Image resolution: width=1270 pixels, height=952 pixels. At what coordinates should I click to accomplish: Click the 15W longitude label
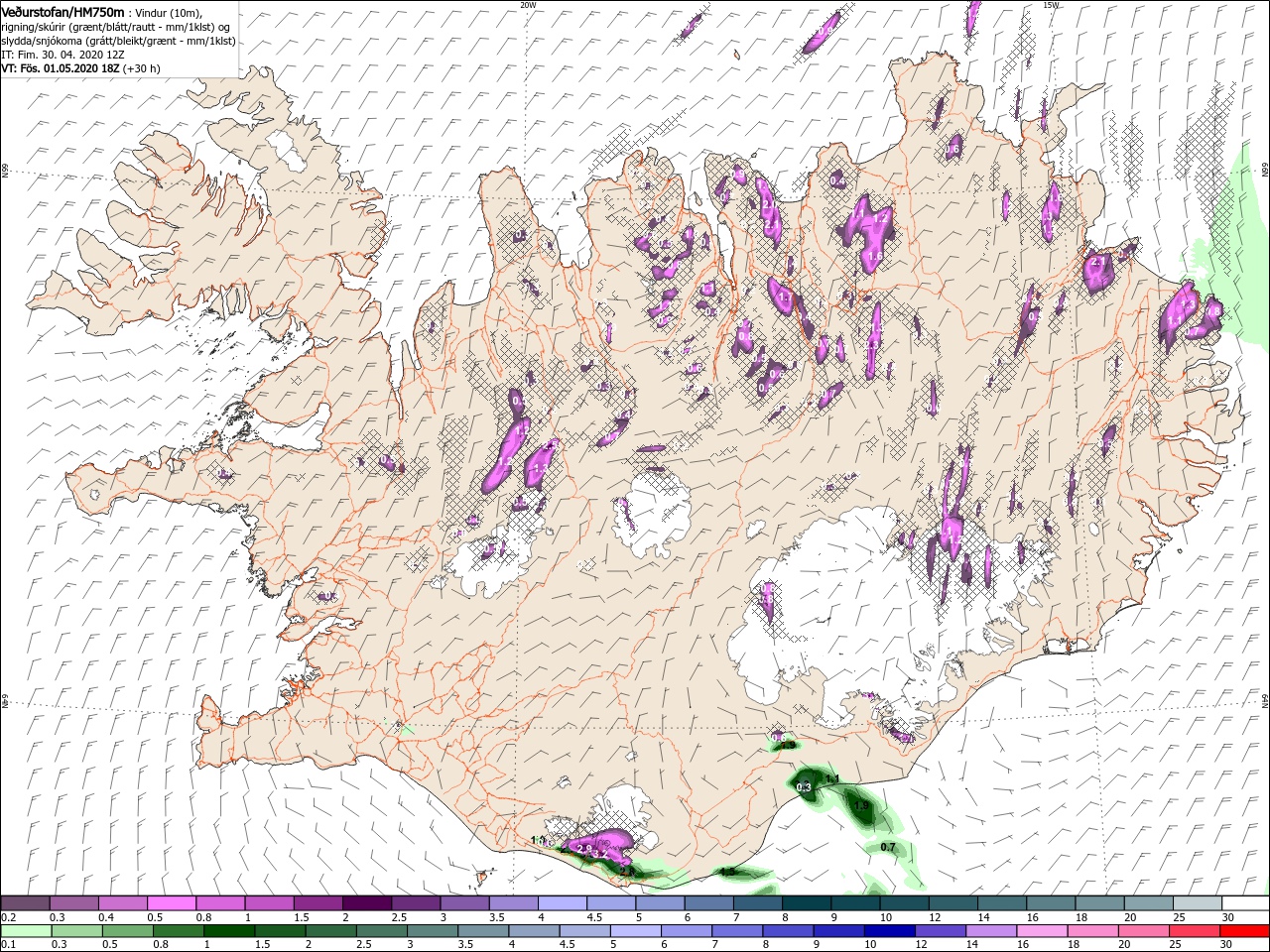click(x=1051, y=5)
